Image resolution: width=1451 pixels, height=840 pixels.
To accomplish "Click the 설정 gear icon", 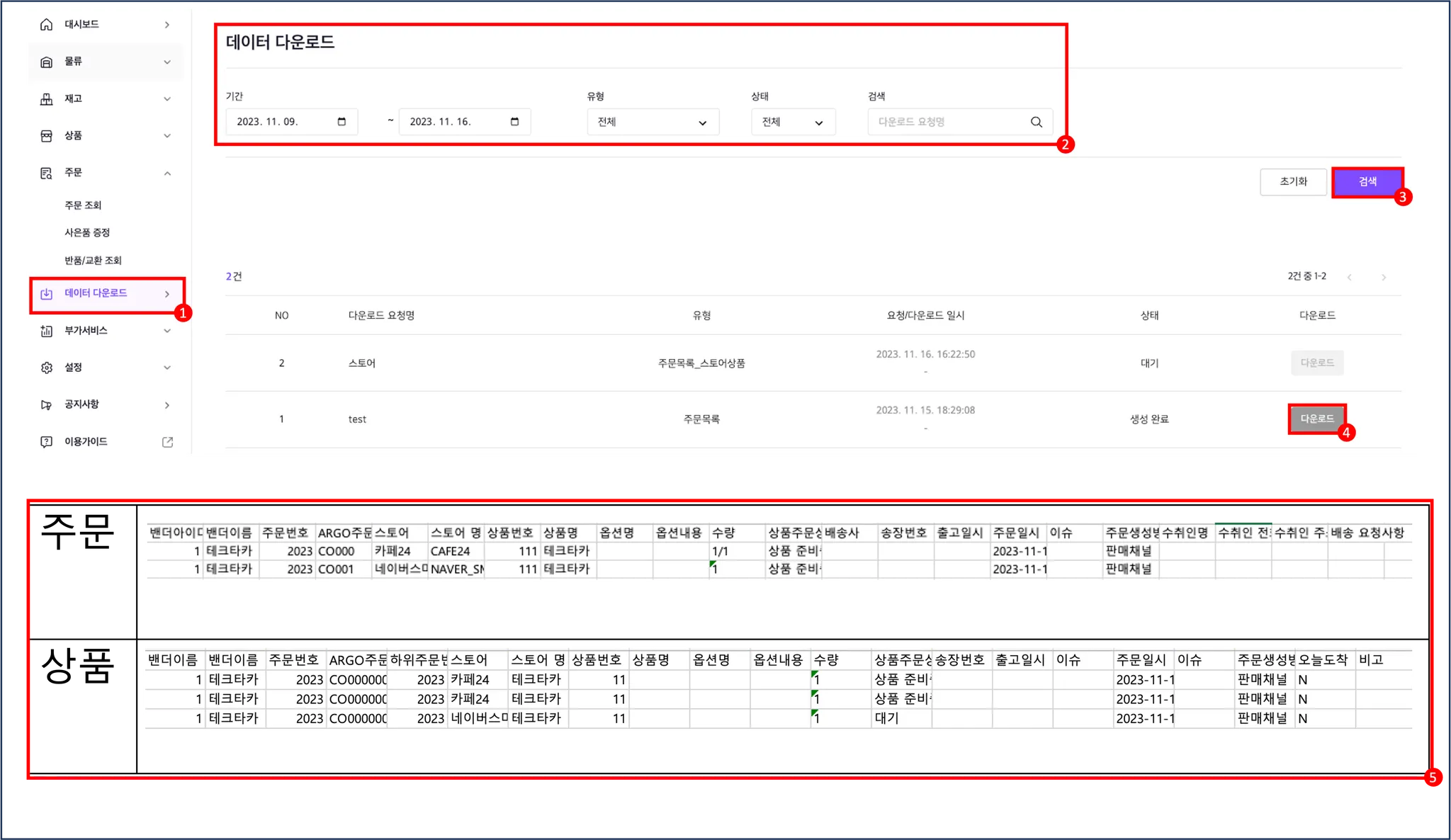I will [x=47, y=368].
